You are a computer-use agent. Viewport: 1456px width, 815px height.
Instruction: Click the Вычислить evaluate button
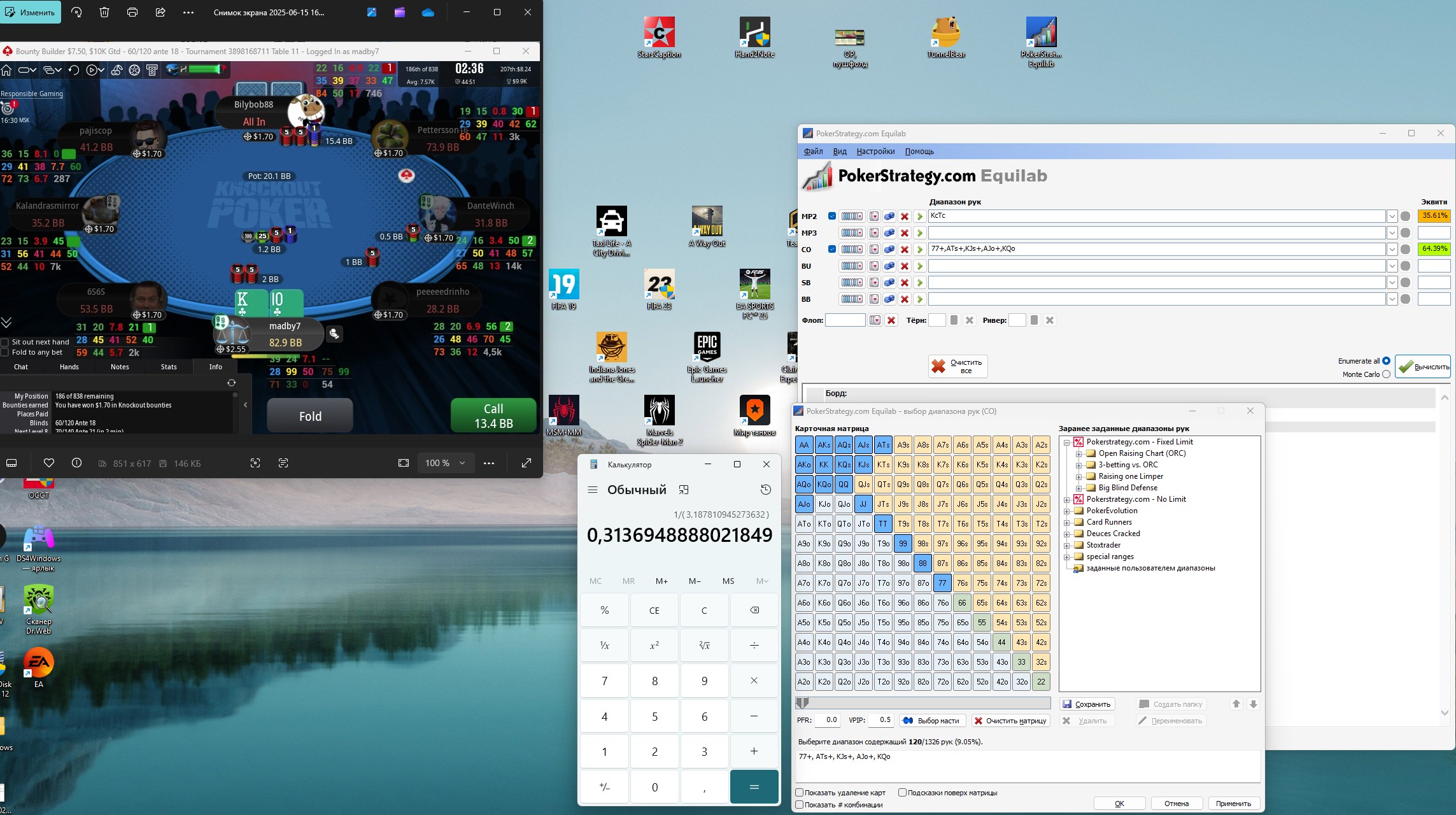(x=1422, y=367)
